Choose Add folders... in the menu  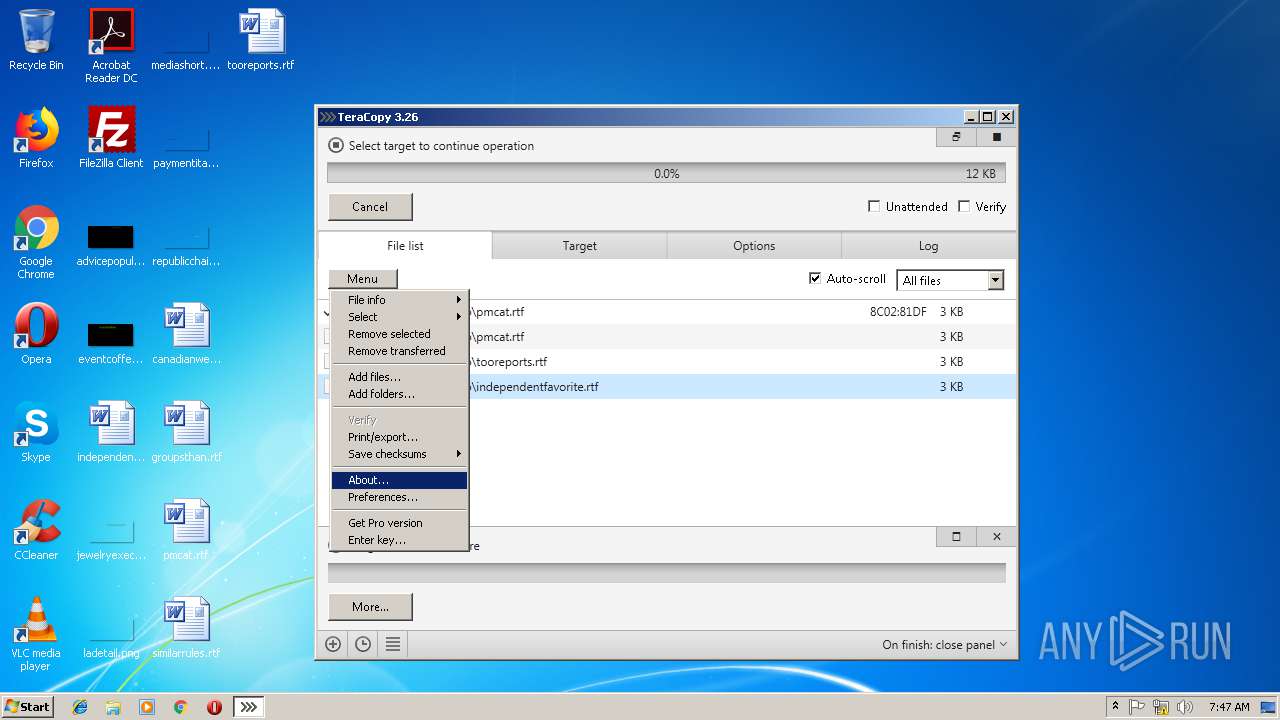(399, 394)
